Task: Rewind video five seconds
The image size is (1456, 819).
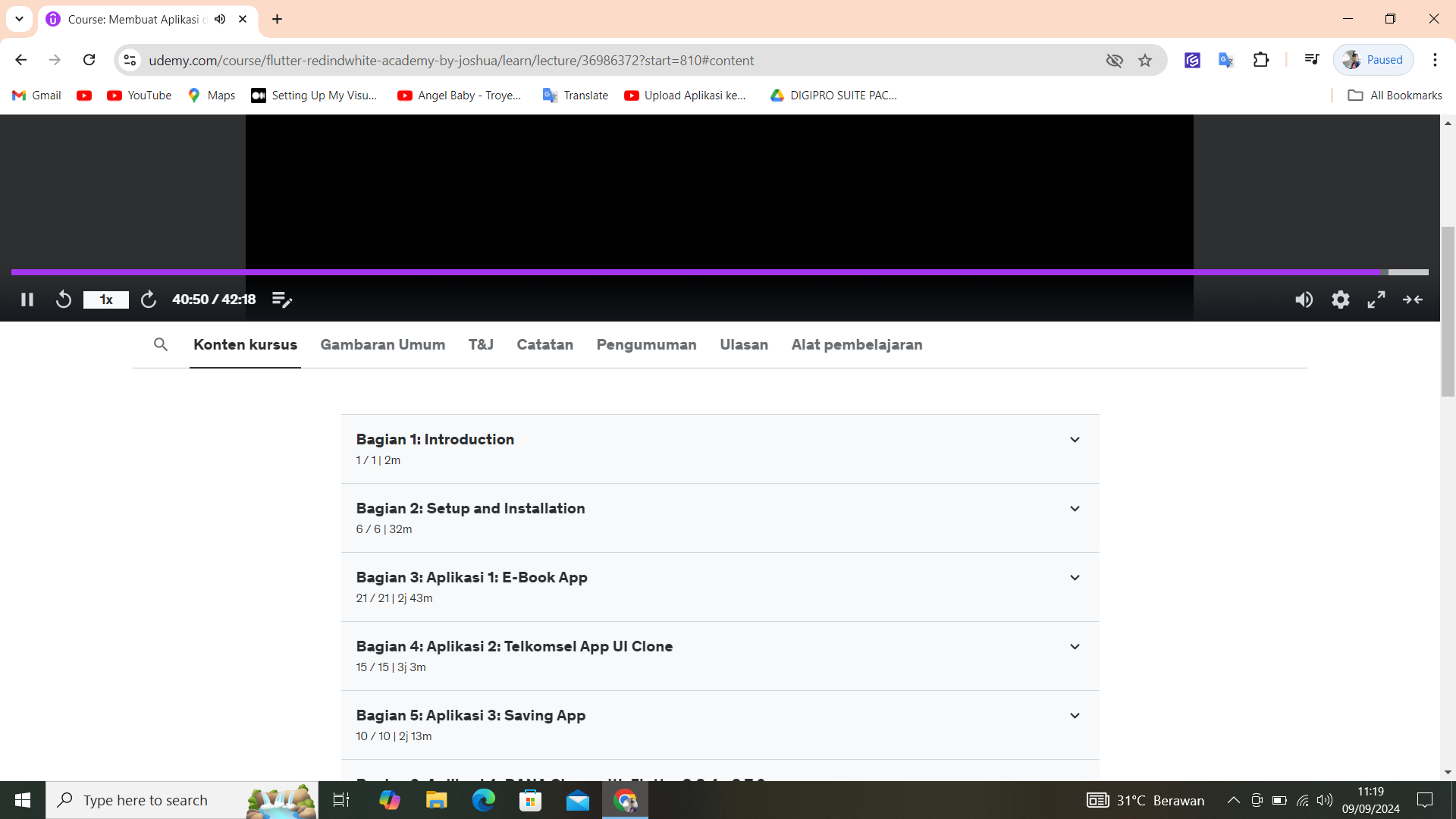Action: click(64, 300)
